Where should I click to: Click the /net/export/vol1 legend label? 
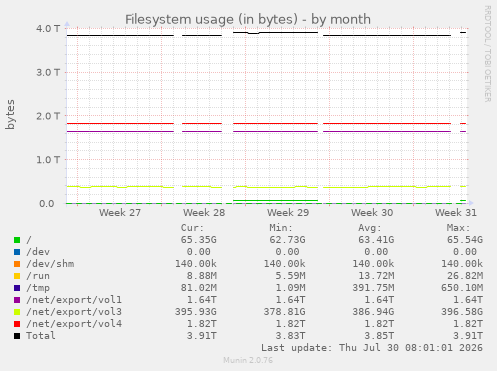74,300
